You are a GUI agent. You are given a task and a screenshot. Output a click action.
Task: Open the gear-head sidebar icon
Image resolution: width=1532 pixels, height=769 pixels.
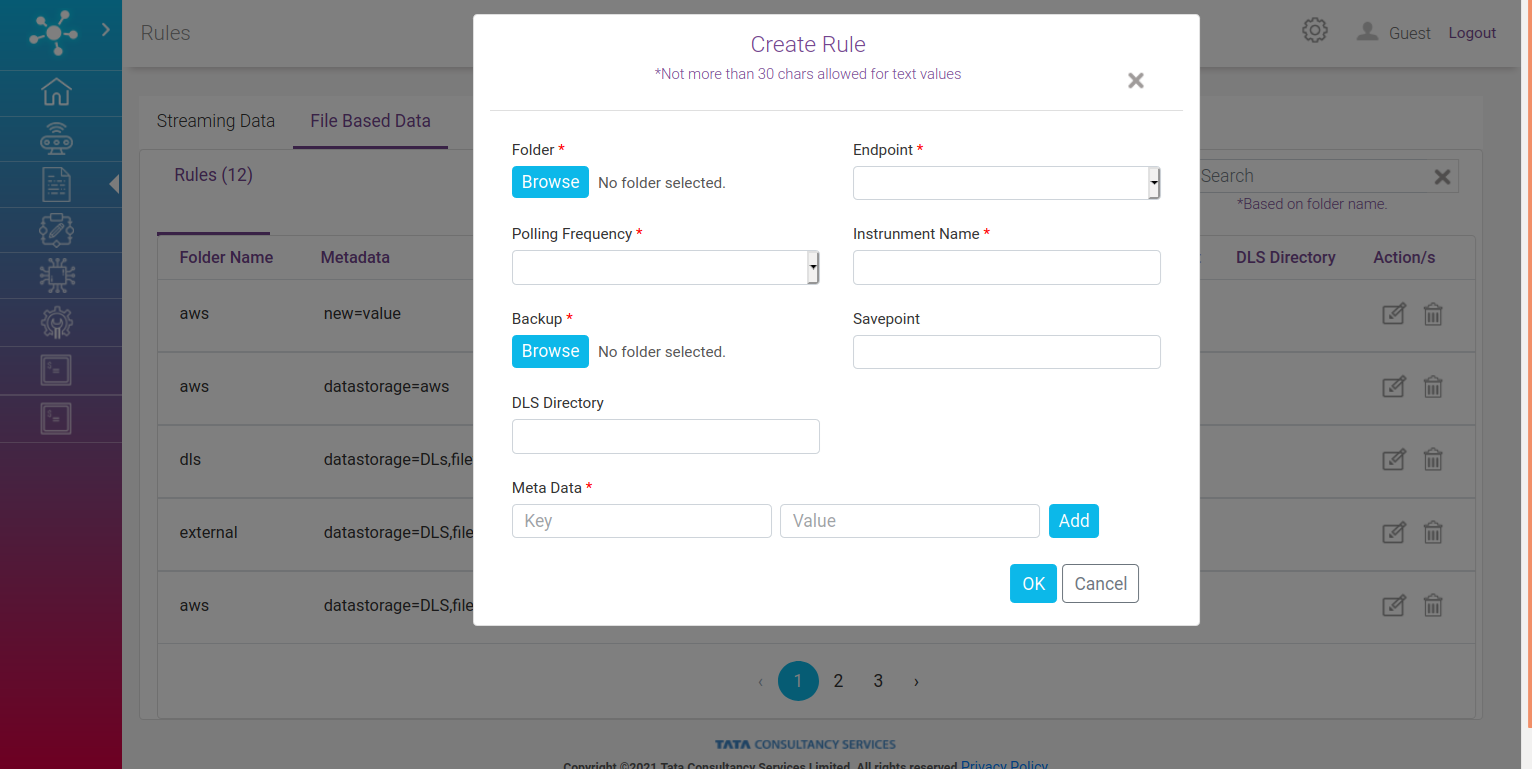click(x=57, y=322)
